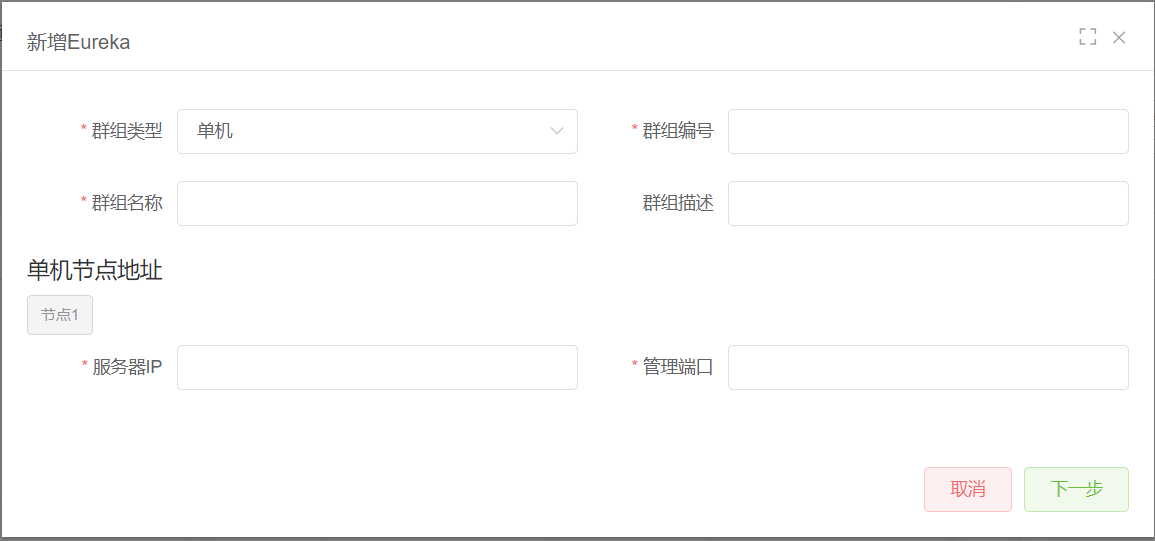Close the 新增Eureka dialog with the X
The width and height of the screenshot is (1155, 541).
coord(1119,38)
